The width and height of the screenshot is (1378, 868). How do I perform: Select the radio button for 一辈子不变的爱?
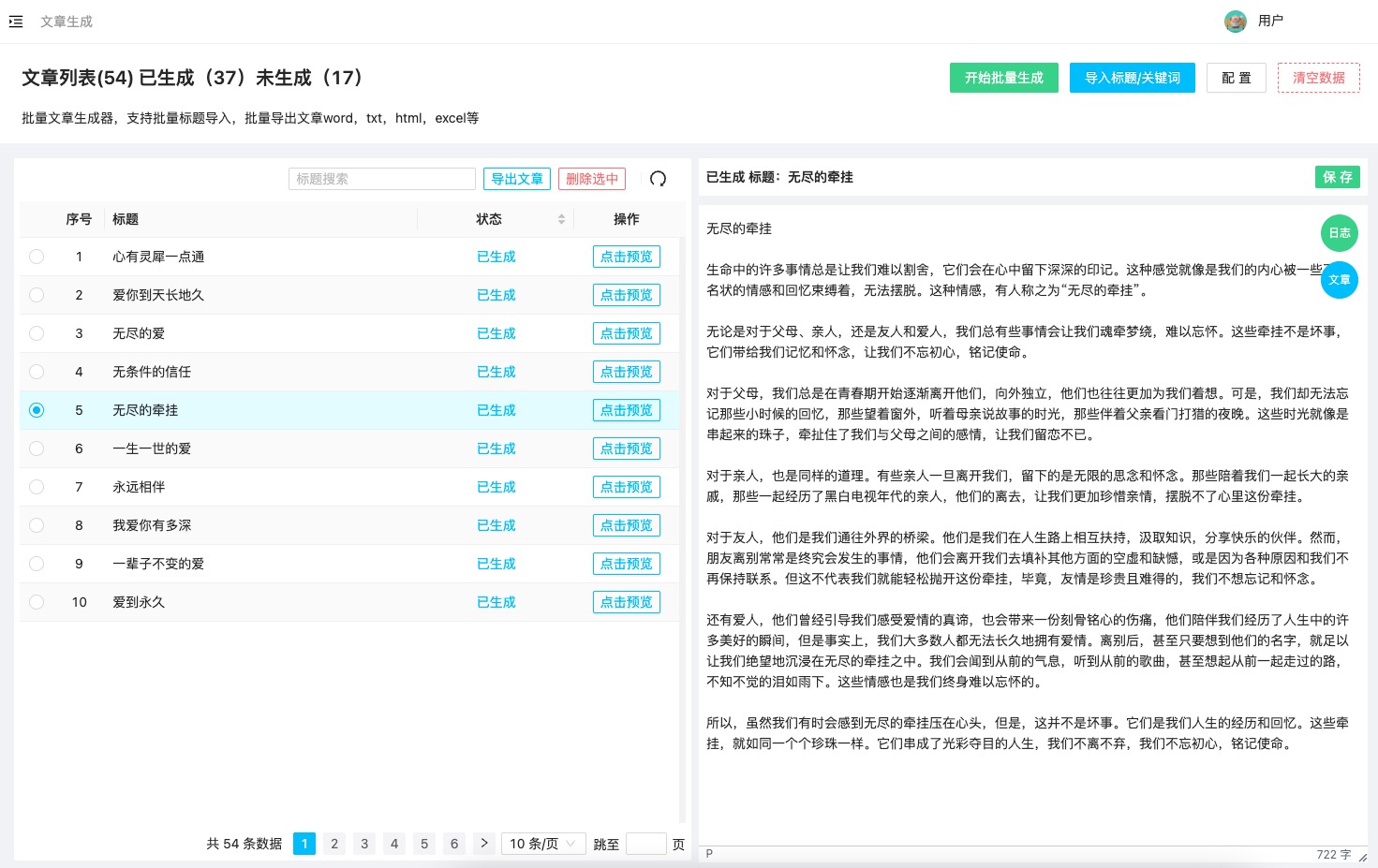coord(37,564)
